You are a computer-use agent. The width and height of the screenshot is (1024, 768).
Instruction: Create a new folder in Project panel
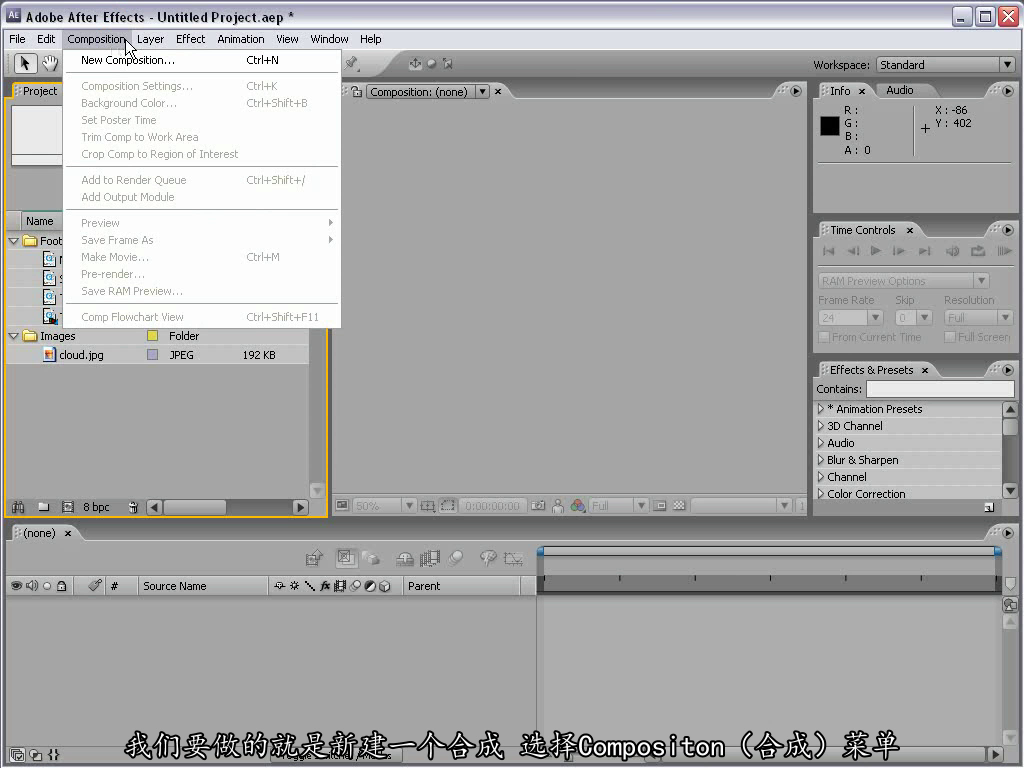pos(43,507)
